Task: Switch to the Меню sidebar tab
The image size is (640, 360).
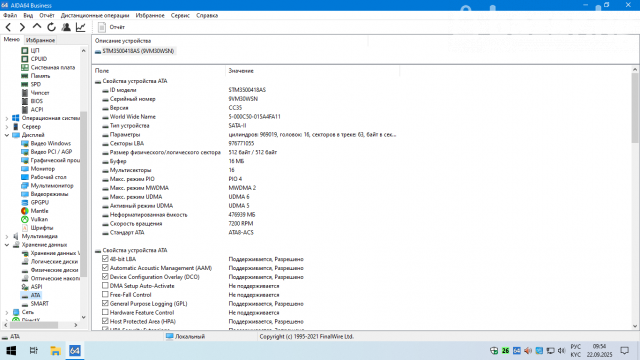Action: 11,39
